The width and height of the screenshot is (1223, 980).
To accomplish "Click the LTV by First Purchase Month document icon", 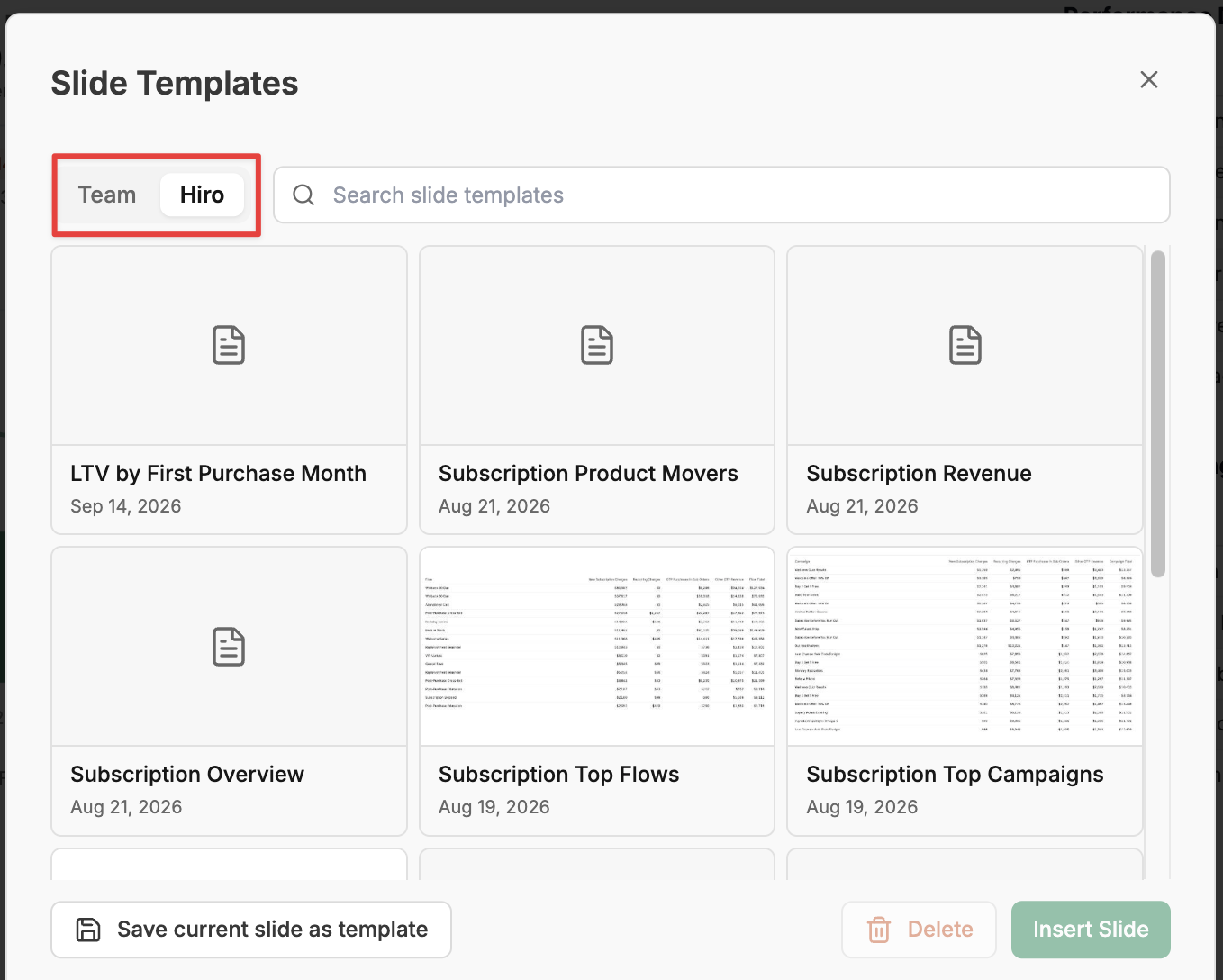I will 229,345.
